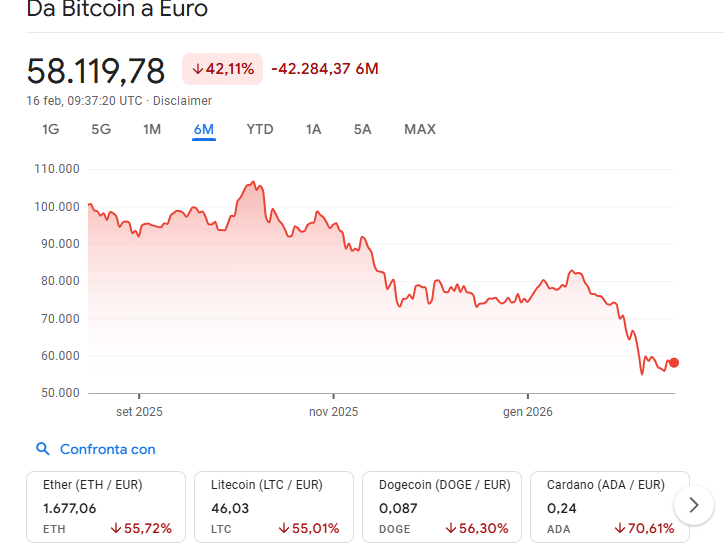Click the 42,11% decrease badge
The image size is (724, 559).
(222, 69)
